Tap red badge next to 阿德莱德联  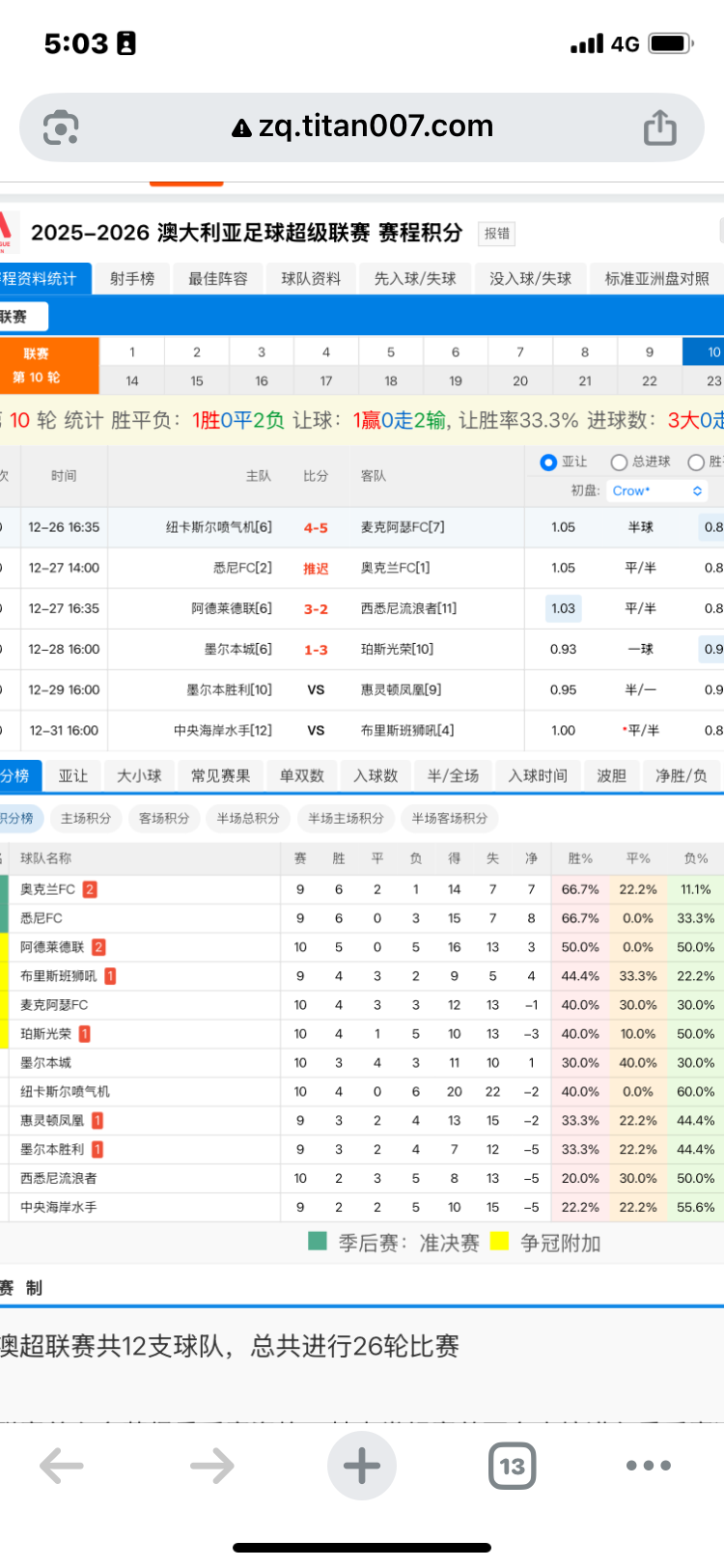[98, 947]
